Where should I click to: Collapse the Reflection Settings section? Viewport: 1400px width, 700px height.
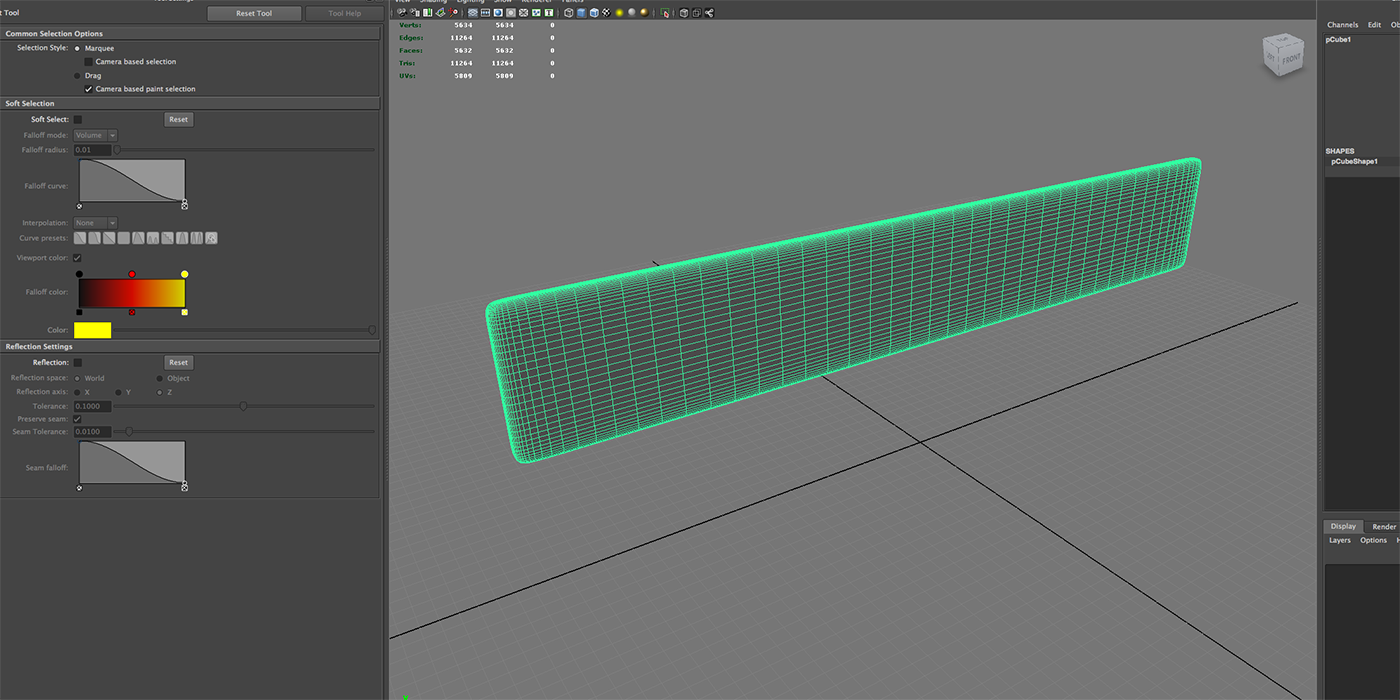coord(190,346)
